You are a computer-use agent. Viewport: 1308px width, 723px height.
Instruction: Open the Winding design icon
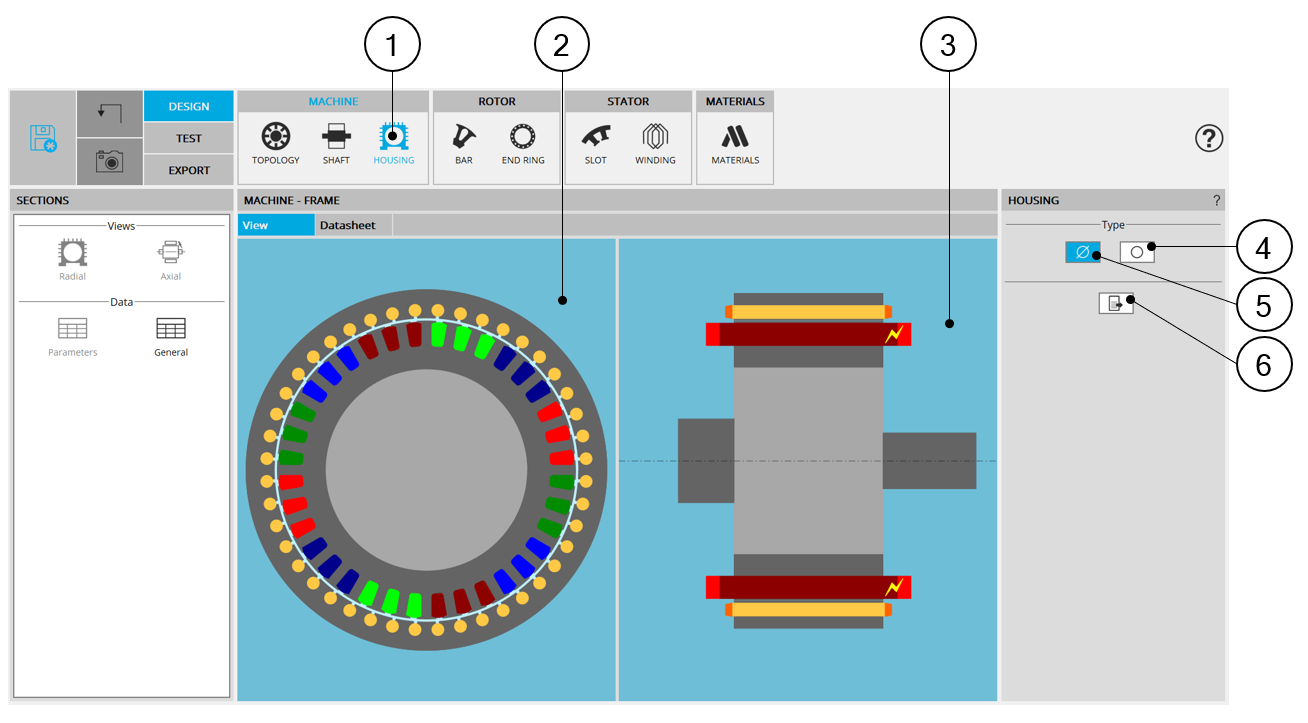point(655,144)
